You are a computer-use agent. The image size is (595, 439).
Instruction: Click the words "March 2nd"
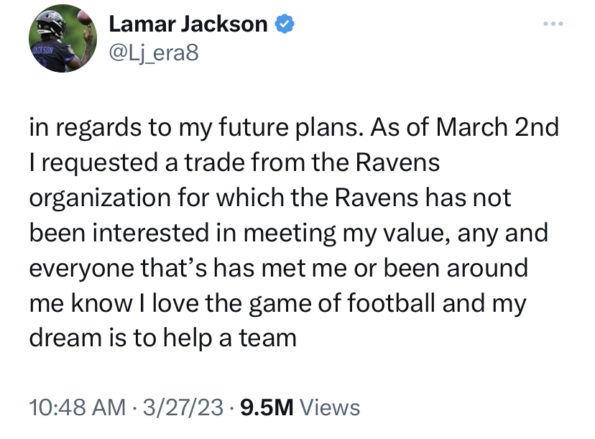497,127
